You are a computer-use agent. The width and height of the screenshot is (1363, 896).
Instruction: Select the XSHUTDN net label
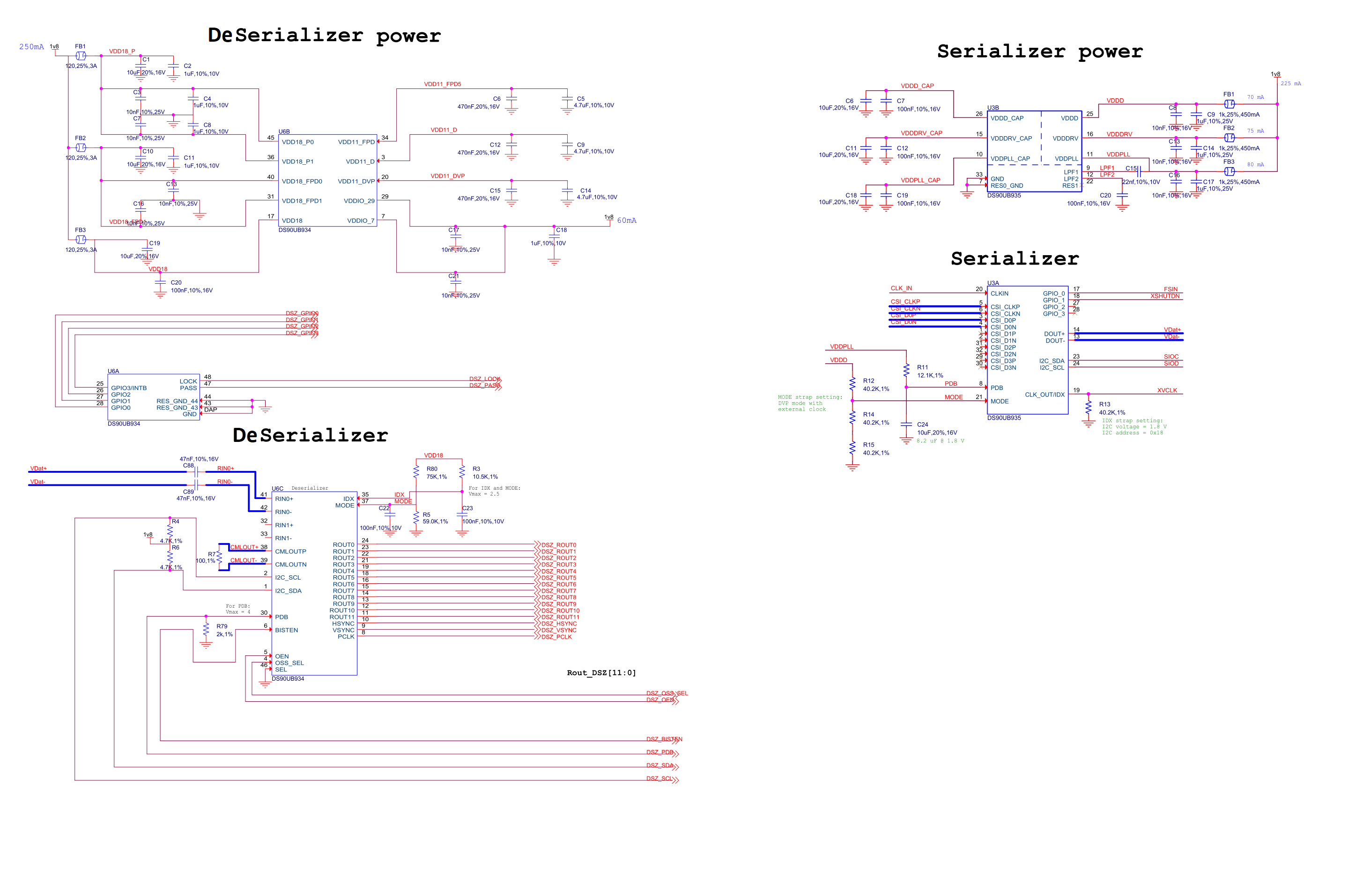click(1165, 296)
